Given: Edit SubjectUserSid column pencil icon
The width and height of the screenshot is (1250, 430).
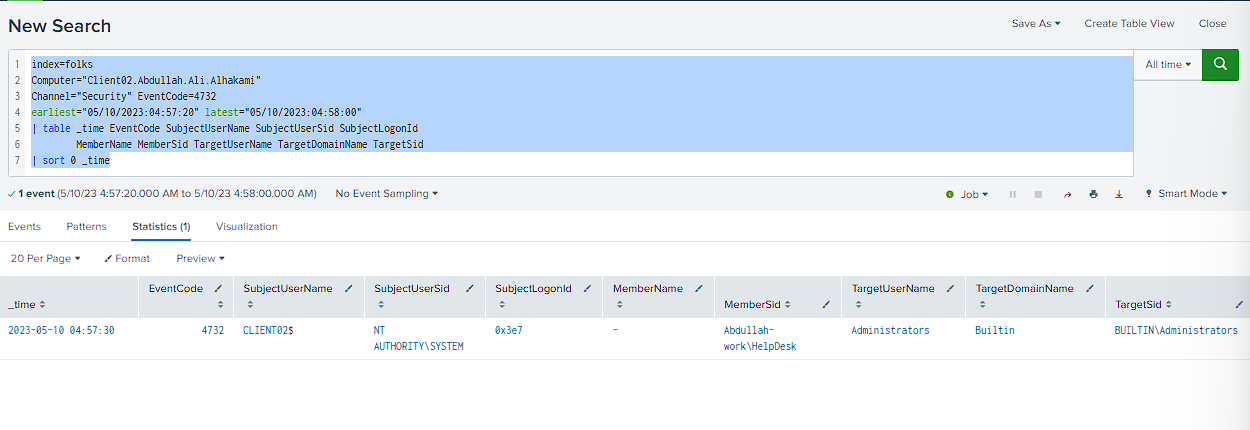Looking at the screenshot, I should [x=470, y=288].
